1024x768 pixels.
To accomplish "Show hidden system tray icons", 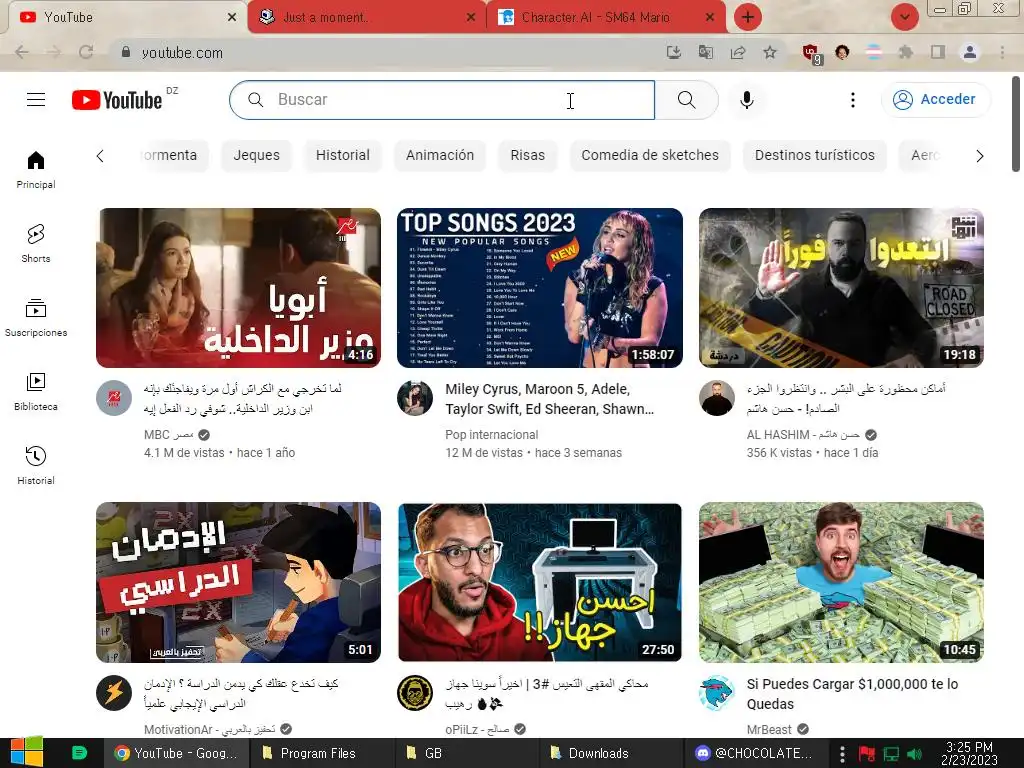I will [842, 753].
